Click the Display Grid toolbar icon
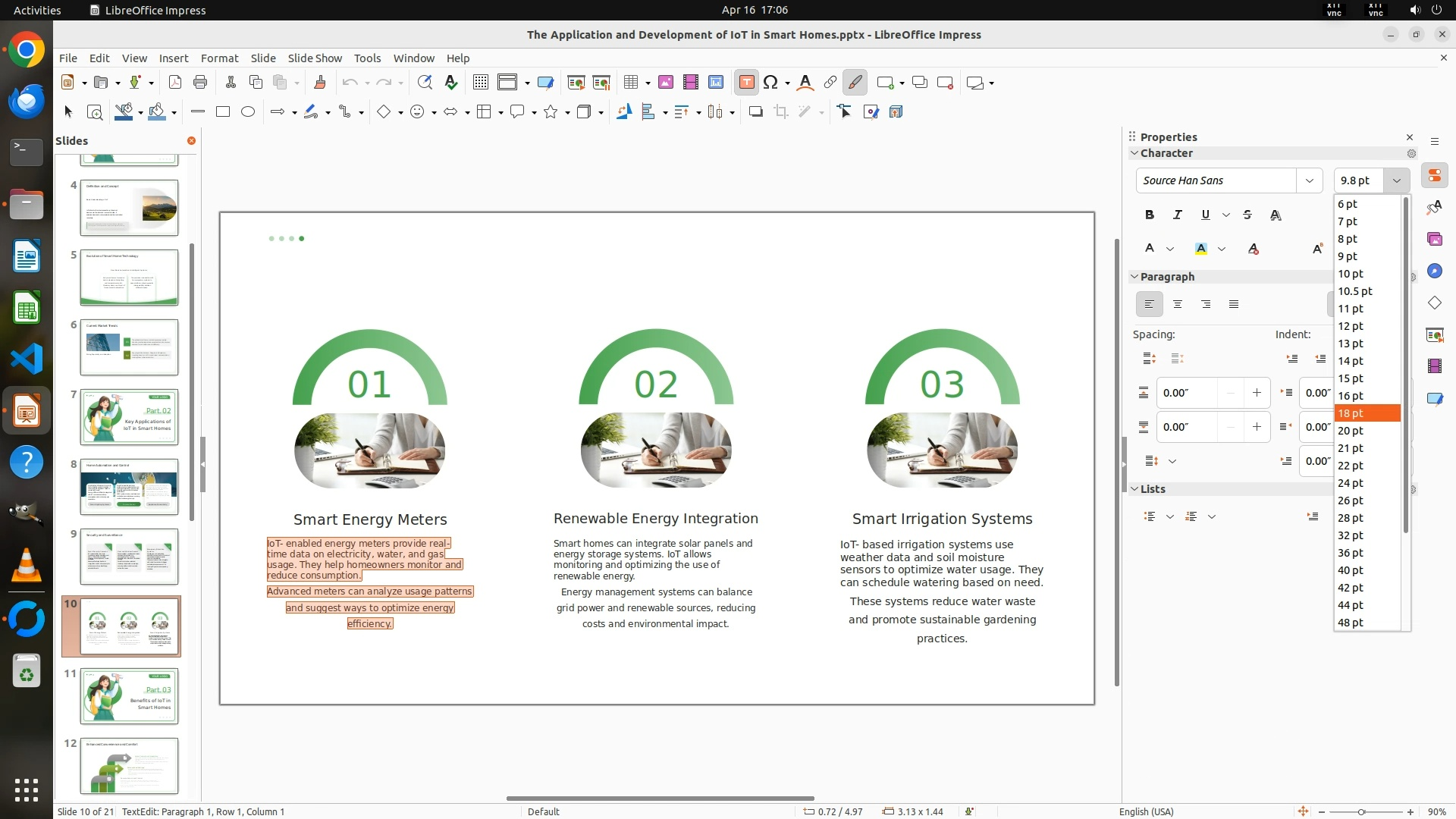 coord(480,83)
